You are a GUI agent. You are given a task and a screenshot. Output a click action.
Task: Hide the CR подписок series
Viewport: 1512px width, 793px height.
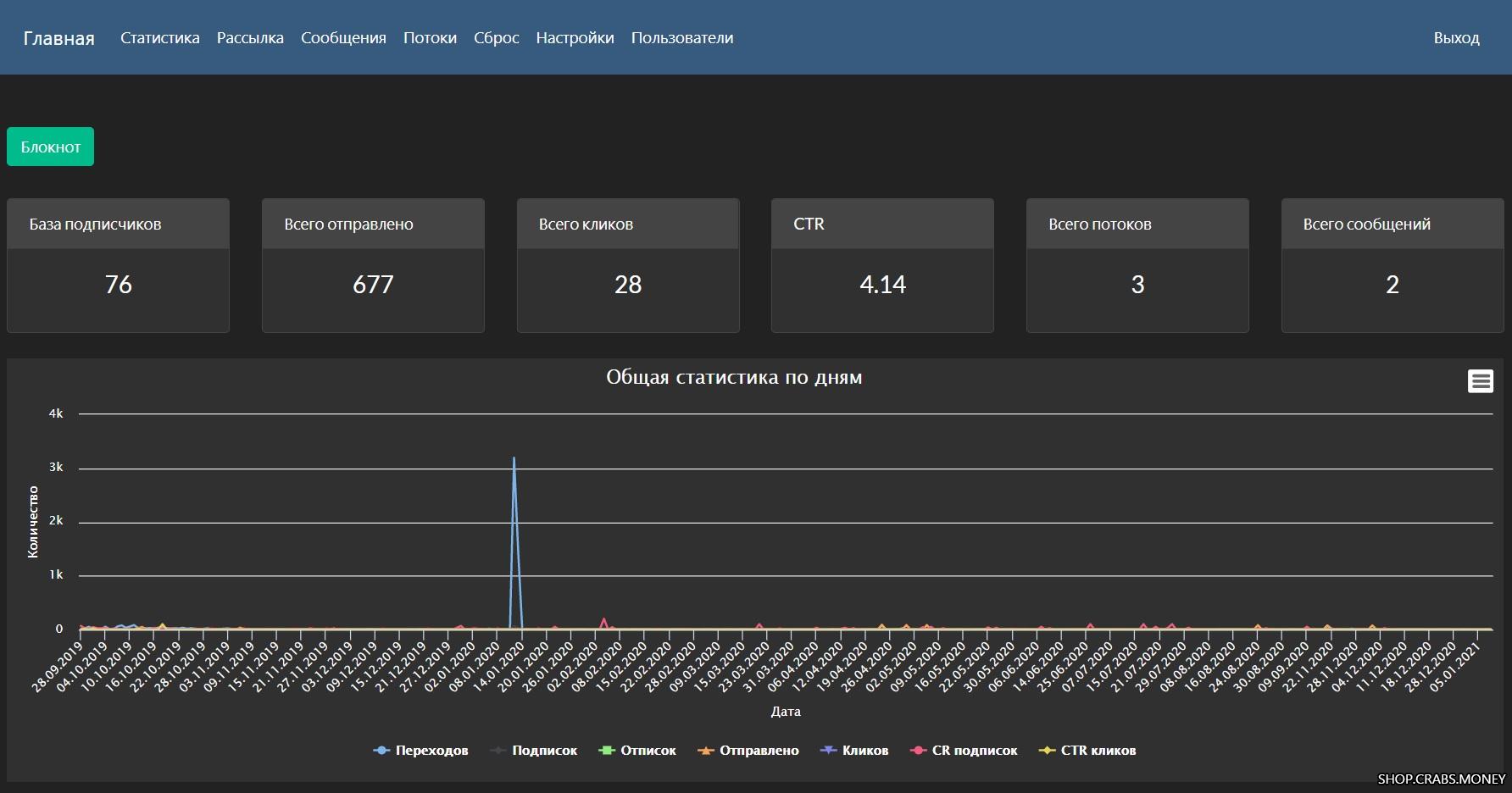964,751
